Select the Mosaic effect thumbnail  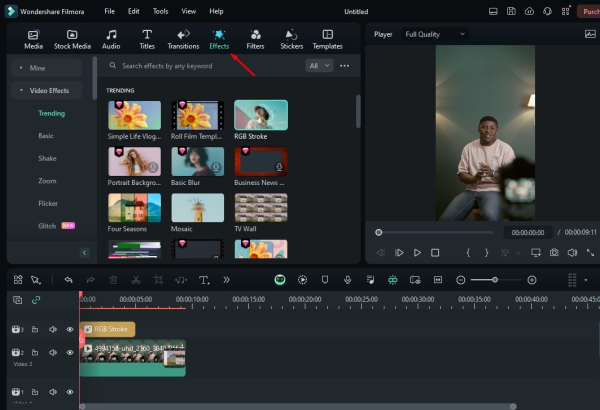pyautogui.click(x=197, y=207)
